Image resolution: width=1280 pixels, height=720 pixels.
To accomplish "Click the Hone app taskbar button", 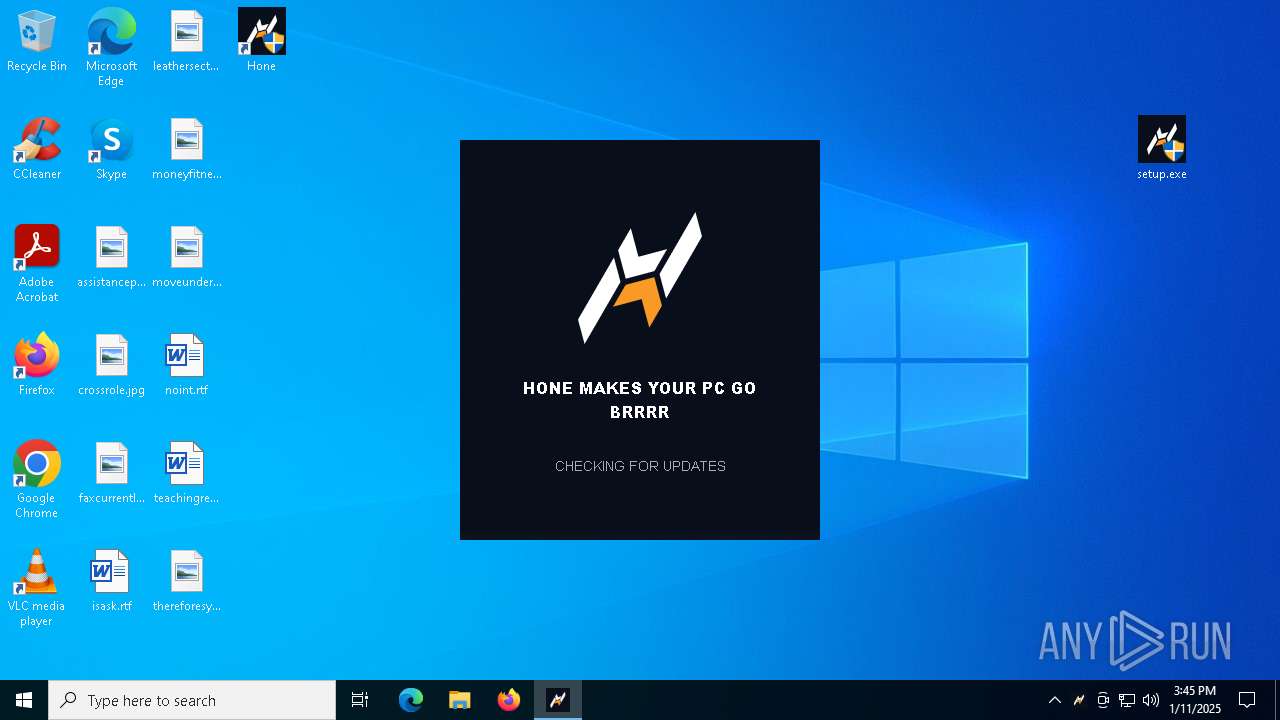I will (558, 700).
